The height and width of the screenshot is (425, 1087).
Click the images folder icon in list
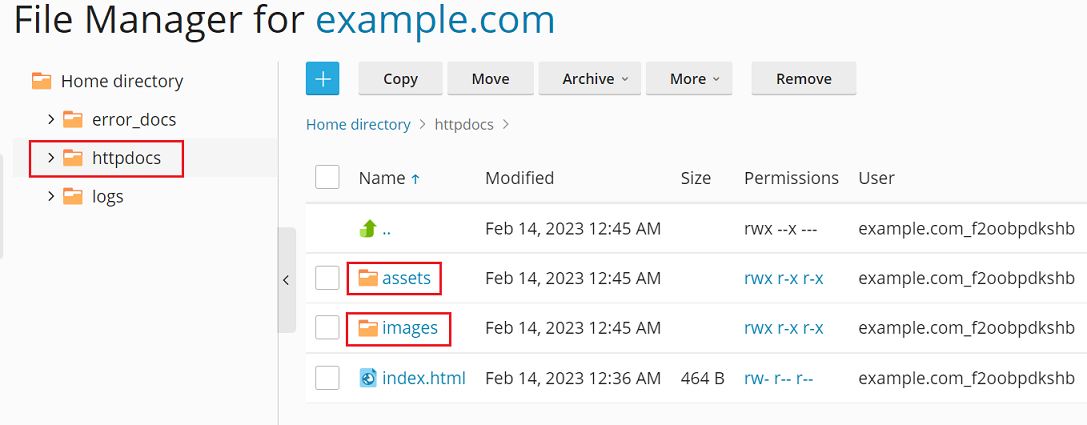pos(369,328)
